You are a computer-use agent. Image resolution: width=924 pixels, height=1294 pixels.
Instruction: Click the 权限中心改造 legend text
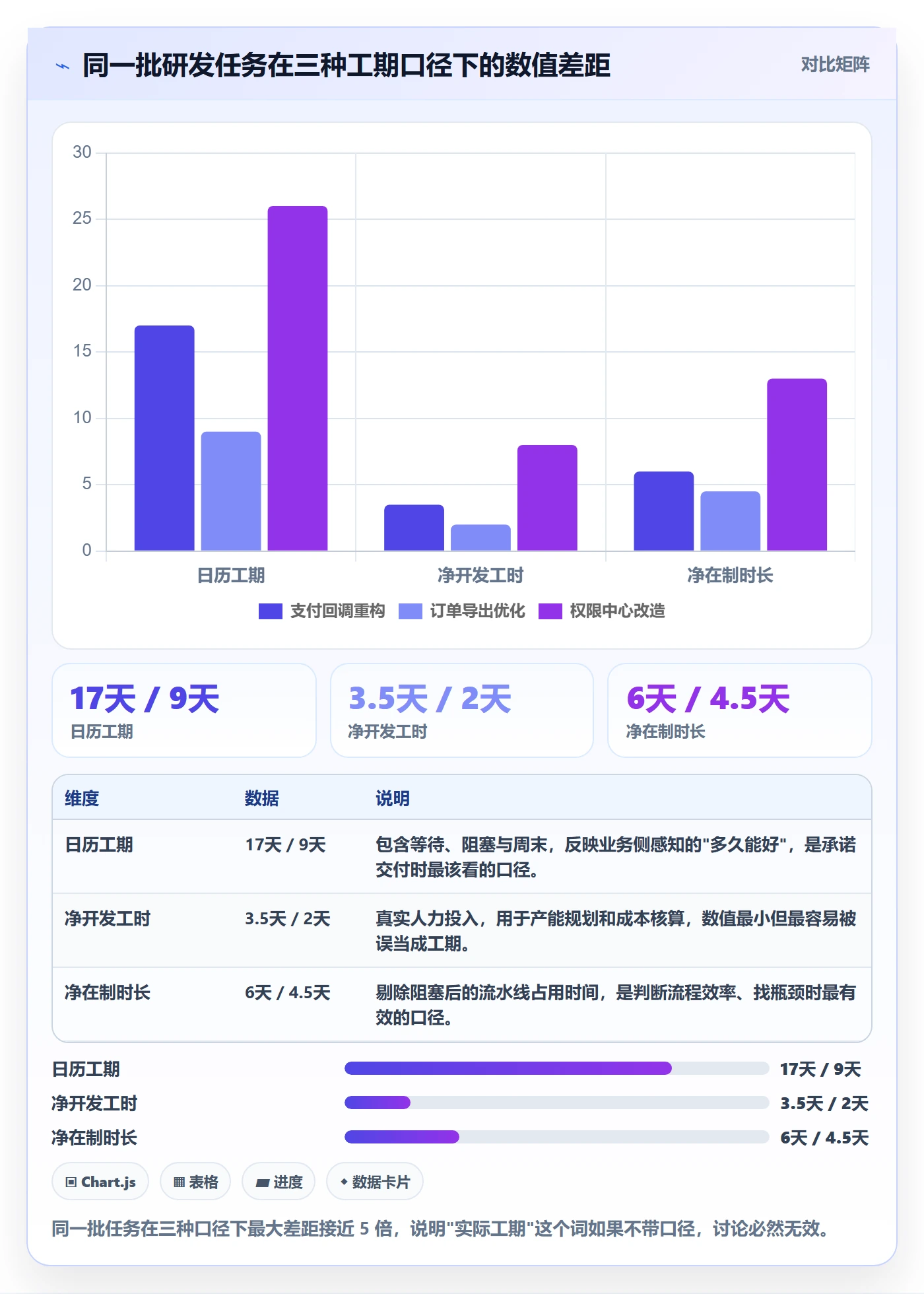pyautogui.click(x=618, y=611)
